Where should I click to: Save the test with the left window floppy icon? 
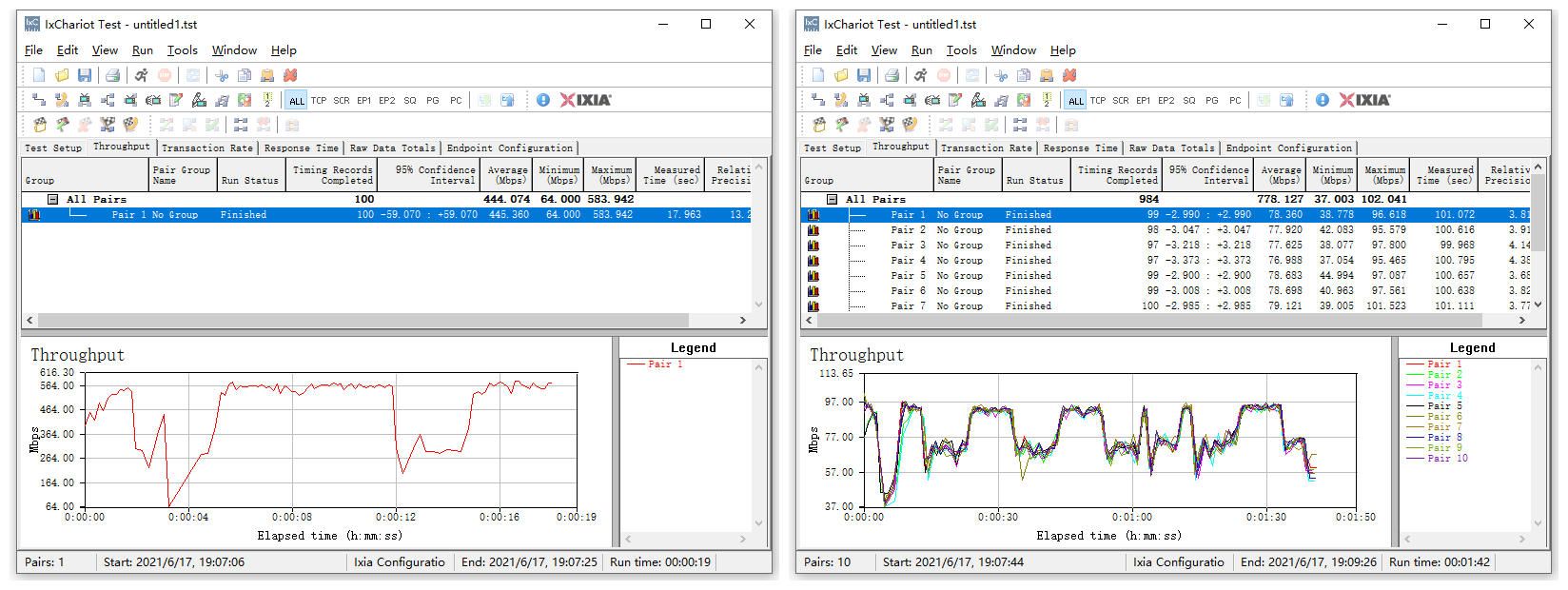[85, 75]
